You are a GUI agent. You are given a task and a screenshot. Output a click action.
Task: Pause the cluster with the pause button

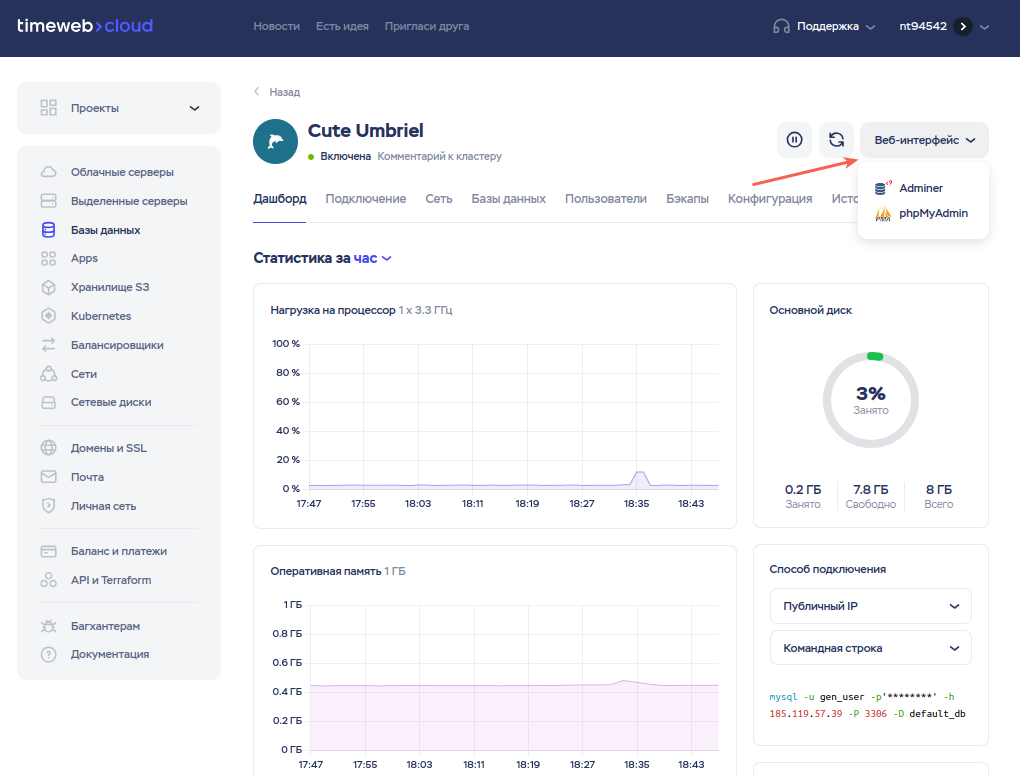pos(794,139)
